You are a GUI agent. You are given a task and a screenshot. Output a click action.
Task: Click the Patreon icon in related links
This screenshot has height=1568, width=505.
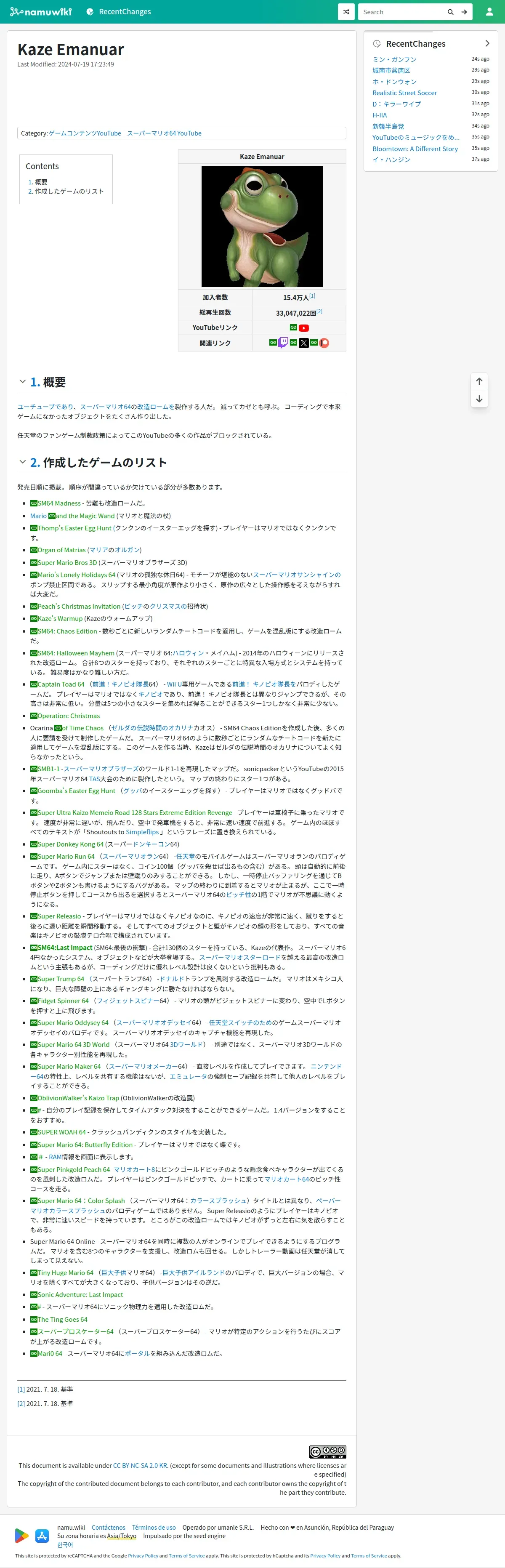[324, 343]
